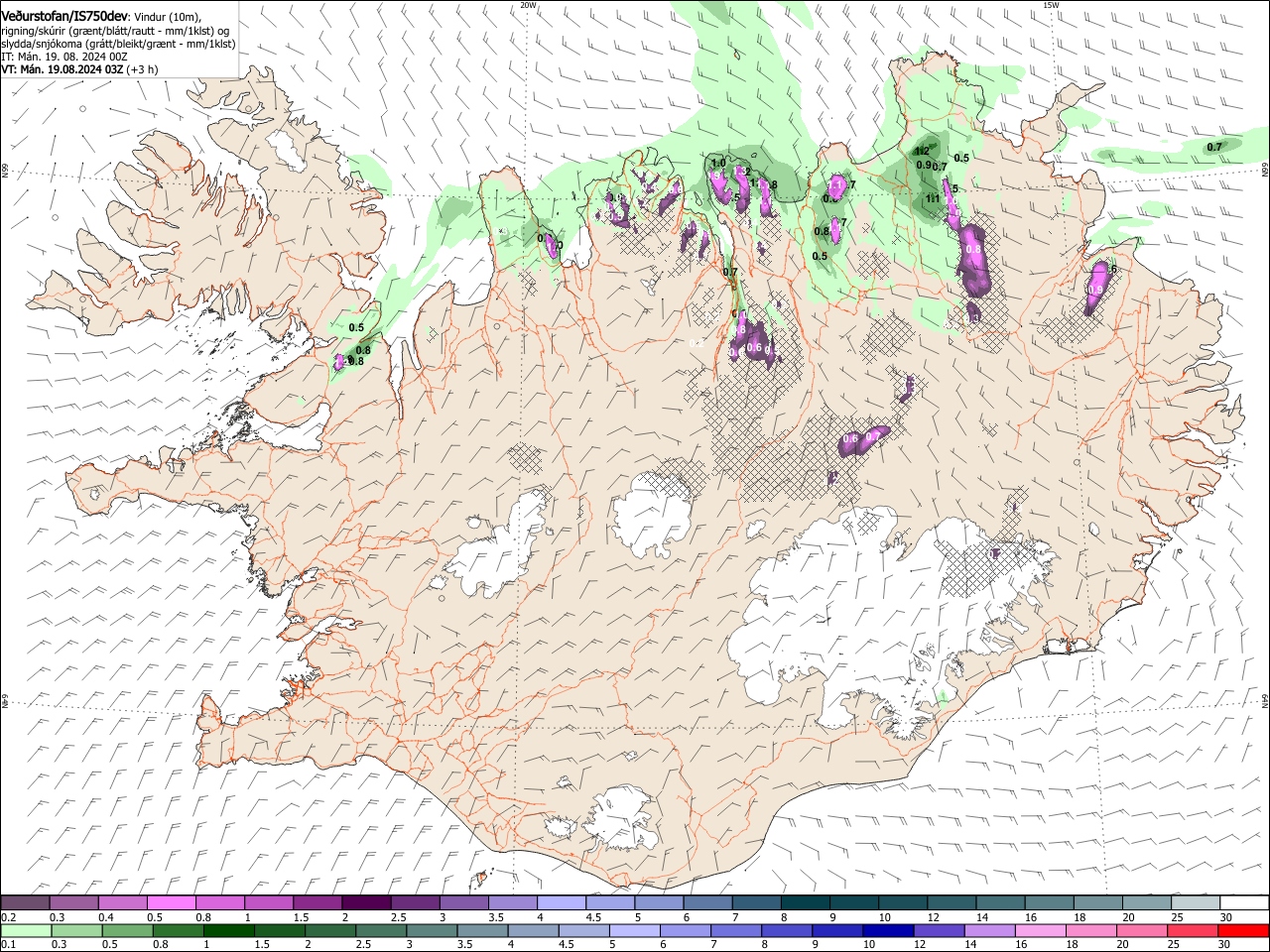This screenshot has height=952, width=1270.
Task: Click the dark teal upper swatch starting at 8
Action: 806,902
